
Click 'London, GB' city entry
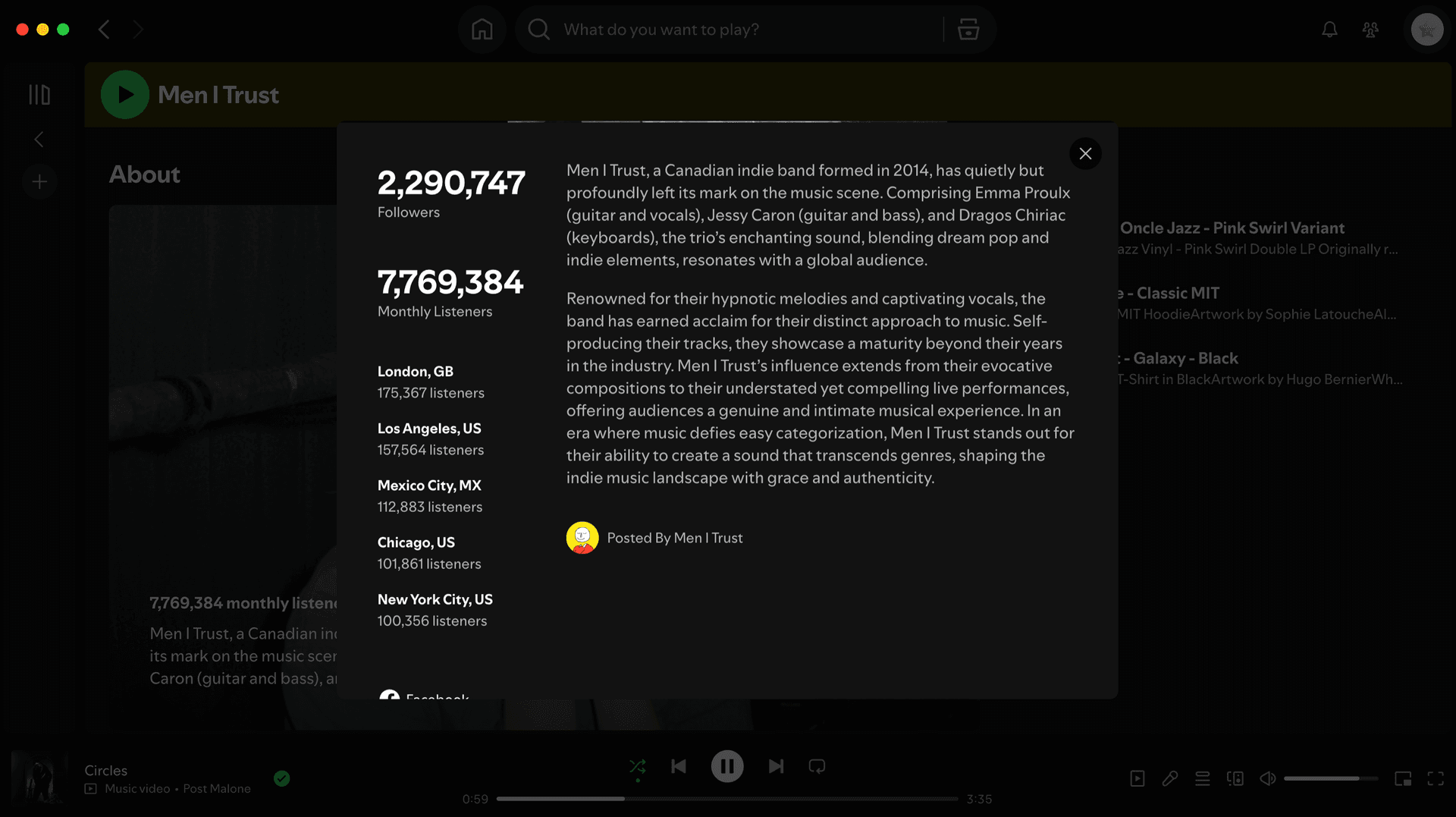click(416, 372)
